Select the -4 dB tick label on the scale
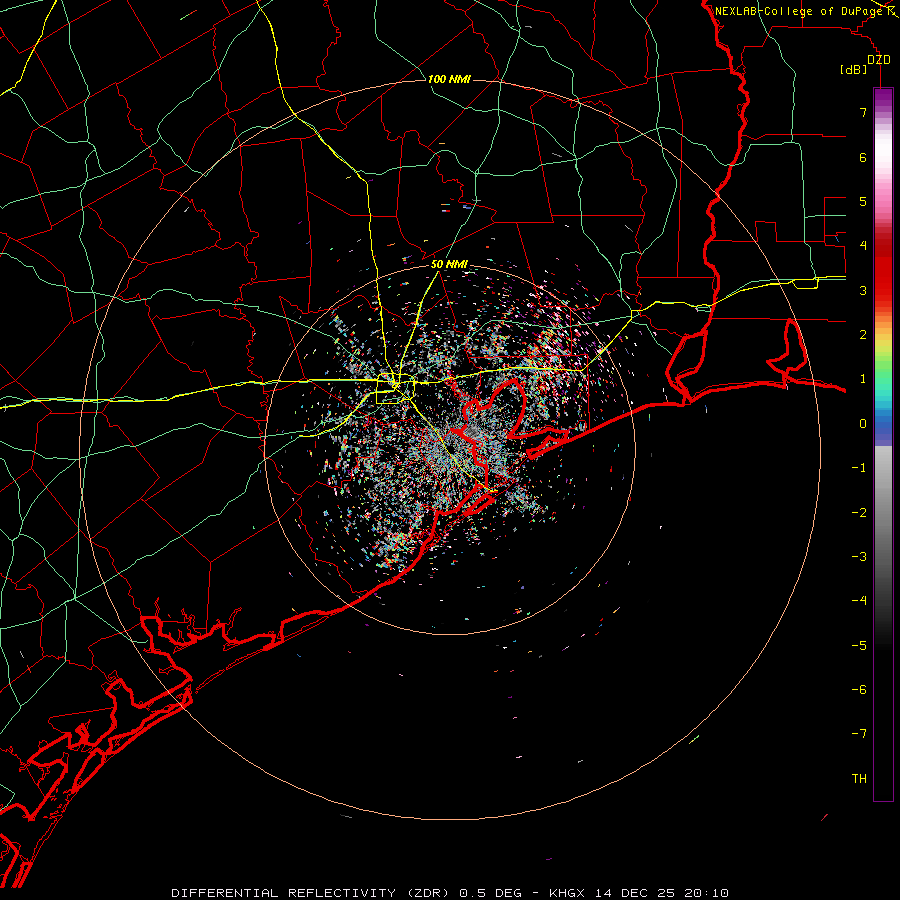Screen dimensions: 900x900 859,601
